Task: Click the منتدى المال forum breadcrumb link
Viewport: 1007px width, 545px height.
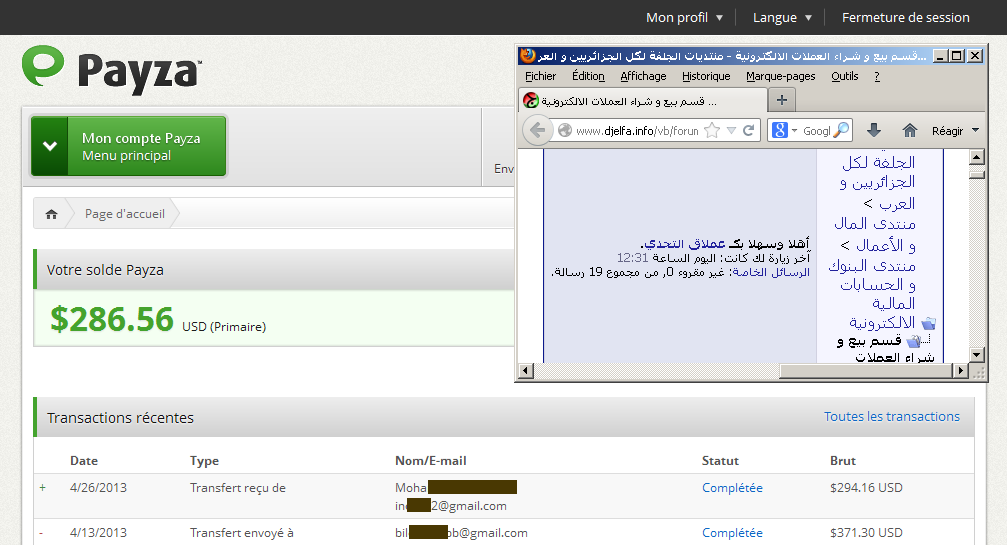Action: coord(875,224)
